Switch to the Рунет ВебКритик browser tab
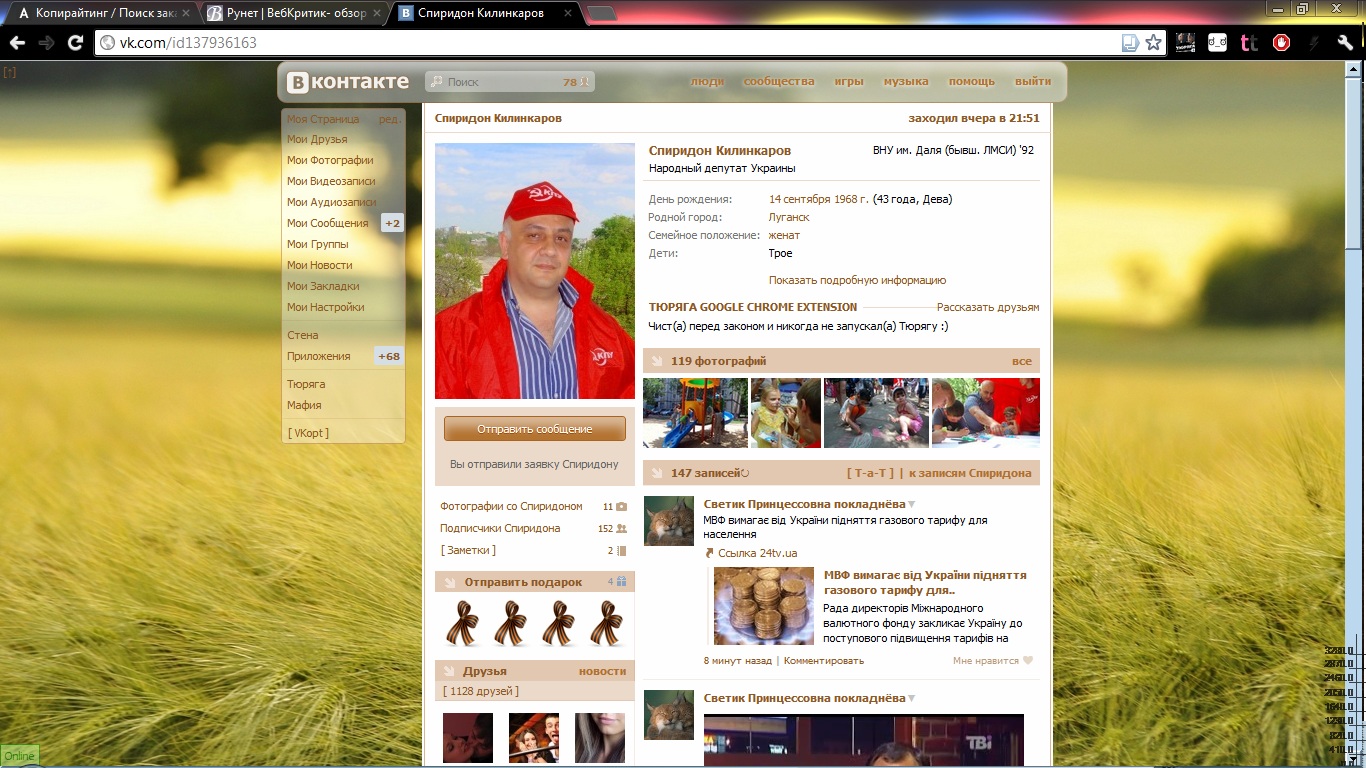Image resolution: width=1366 pixels, height=768 pixels. pos(294,14)
